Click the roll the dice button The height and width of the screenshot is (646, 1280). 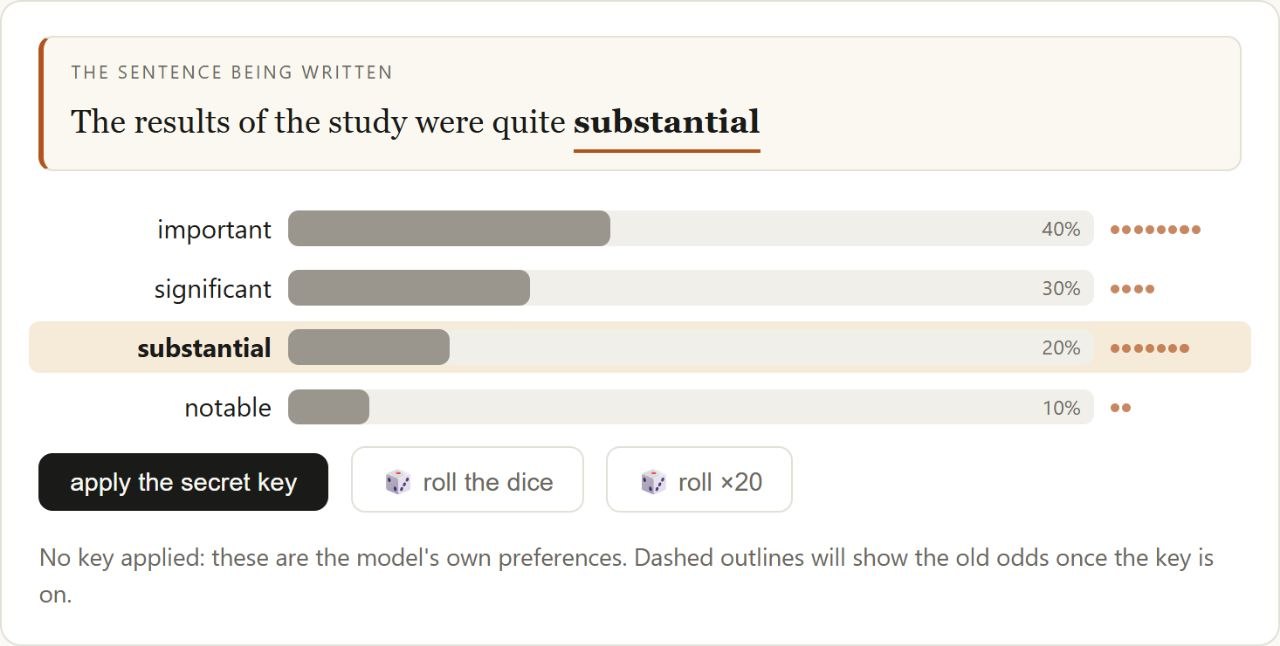pyautogui.click(x=467, y=480)
